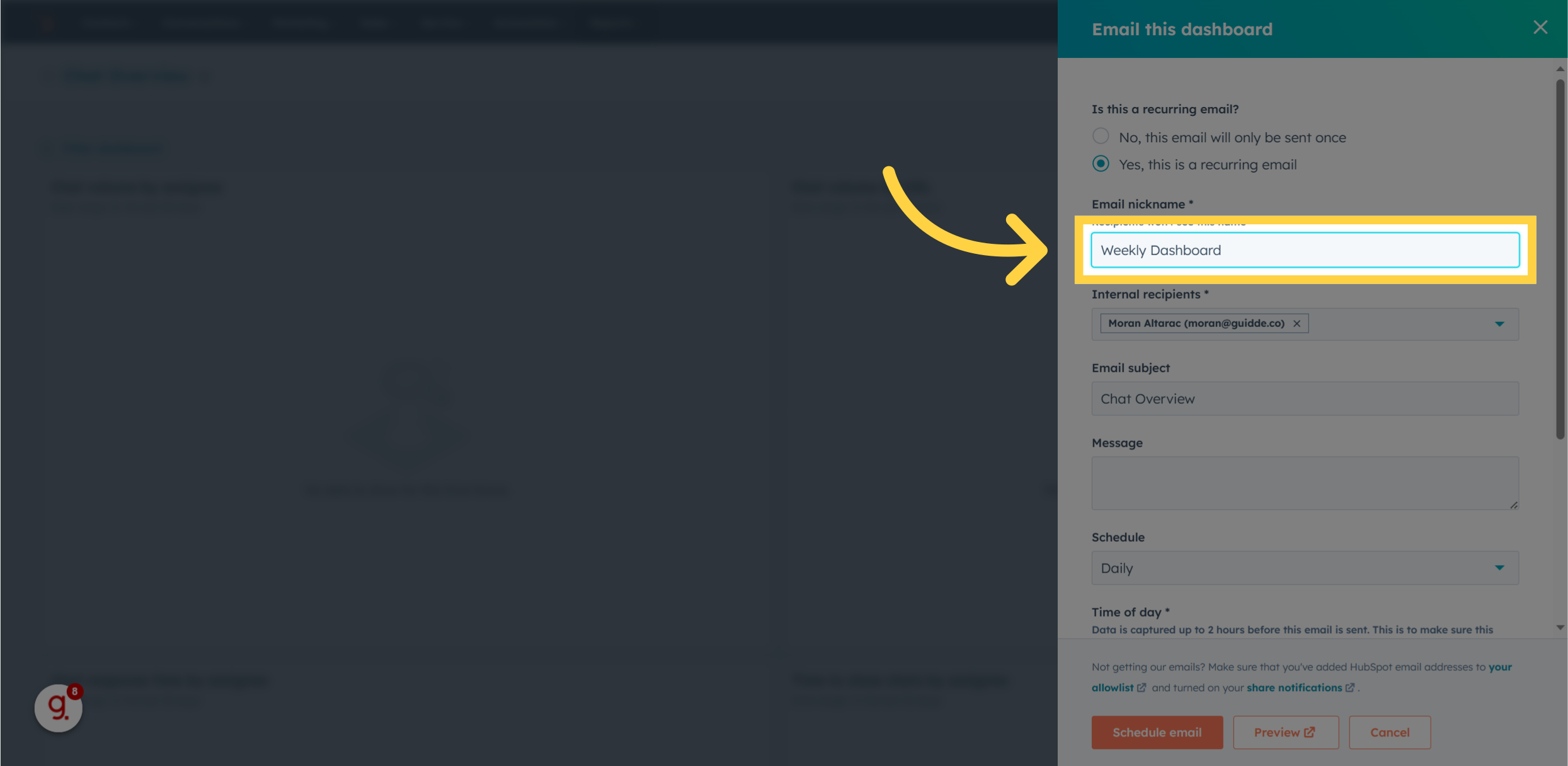Select 'No, this email will only be sent once'

click(x=1100, y=135)
